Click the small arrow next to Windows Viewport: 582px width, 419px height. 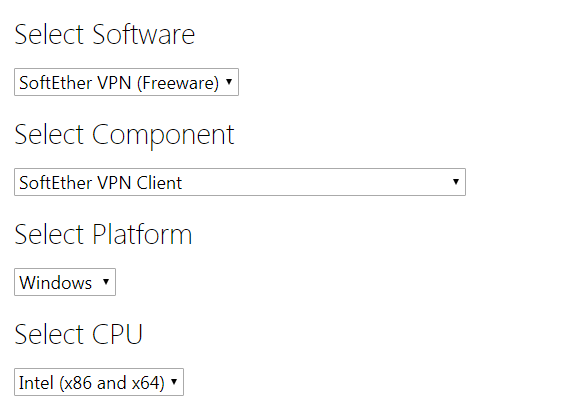click(106, 281)
